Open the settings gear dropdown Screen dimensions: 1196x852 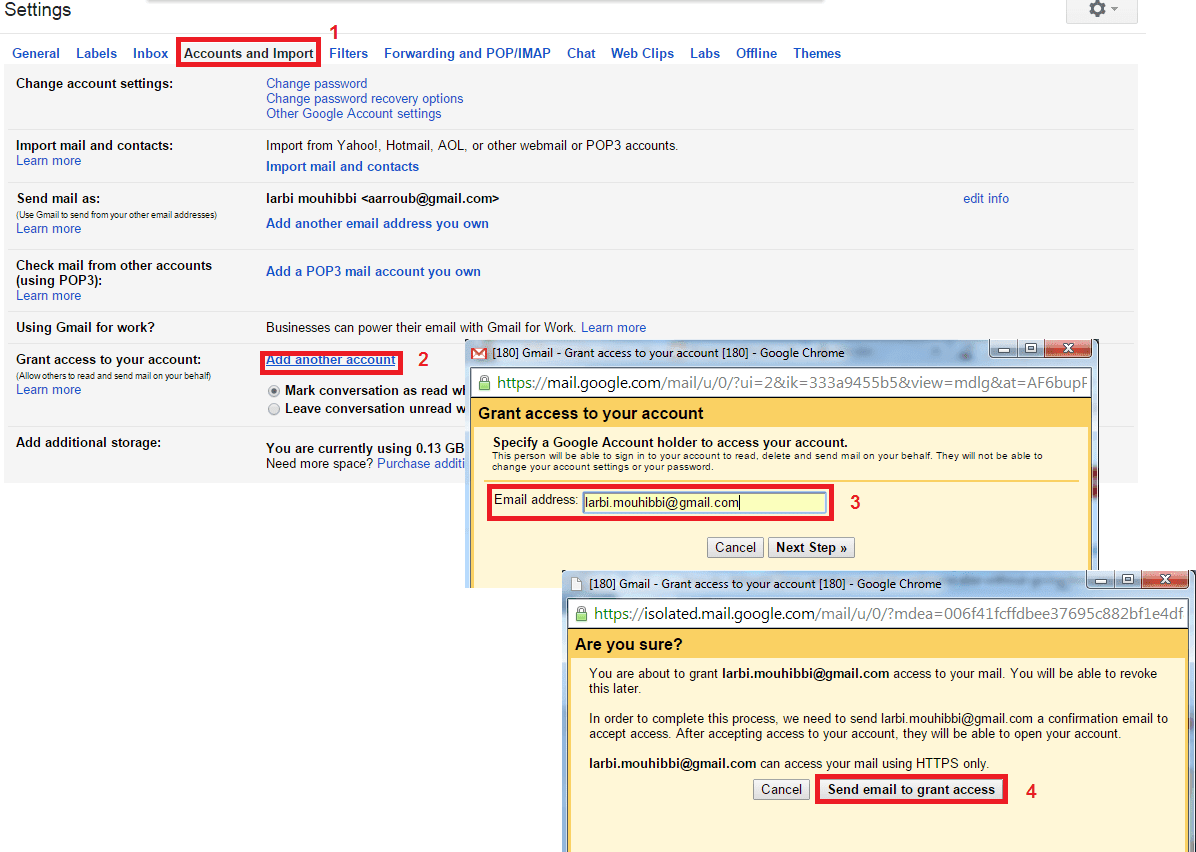point(1101,10)
